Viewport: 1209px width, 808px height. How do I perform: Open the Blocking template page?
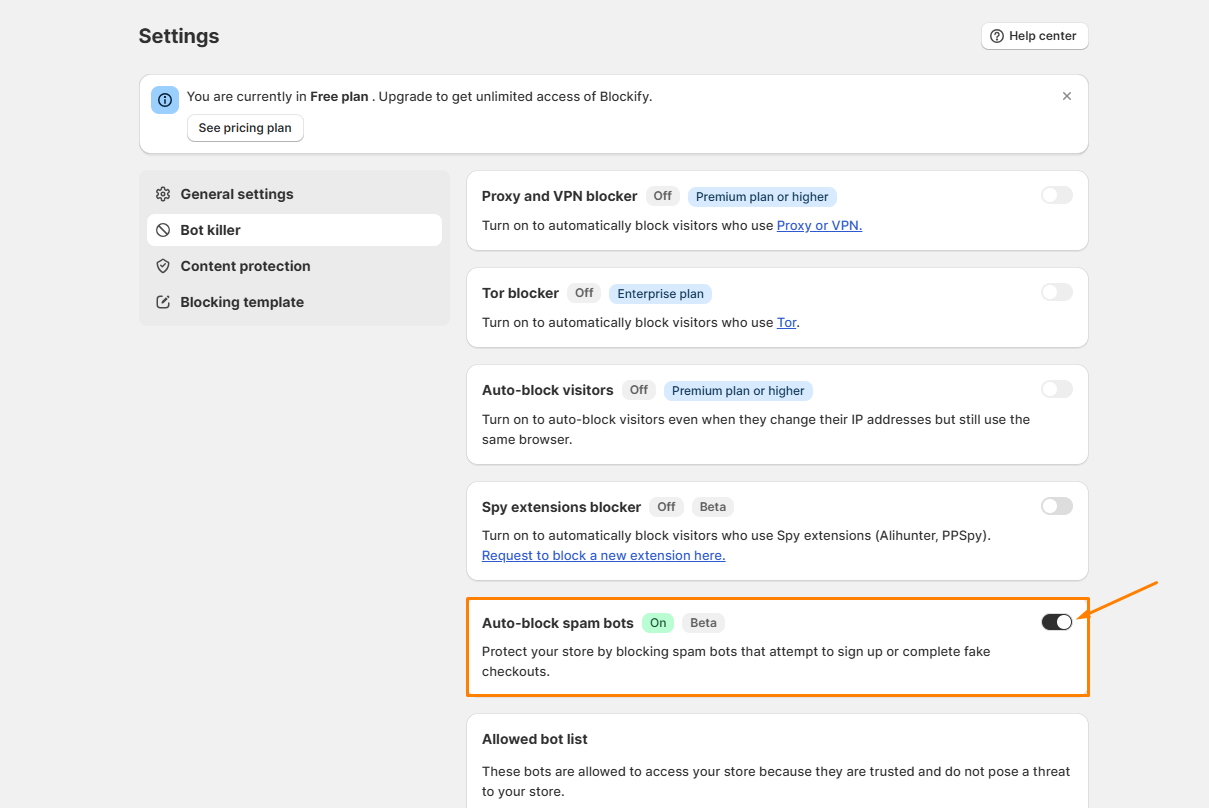pyautogui.click(x=242, y=302)
